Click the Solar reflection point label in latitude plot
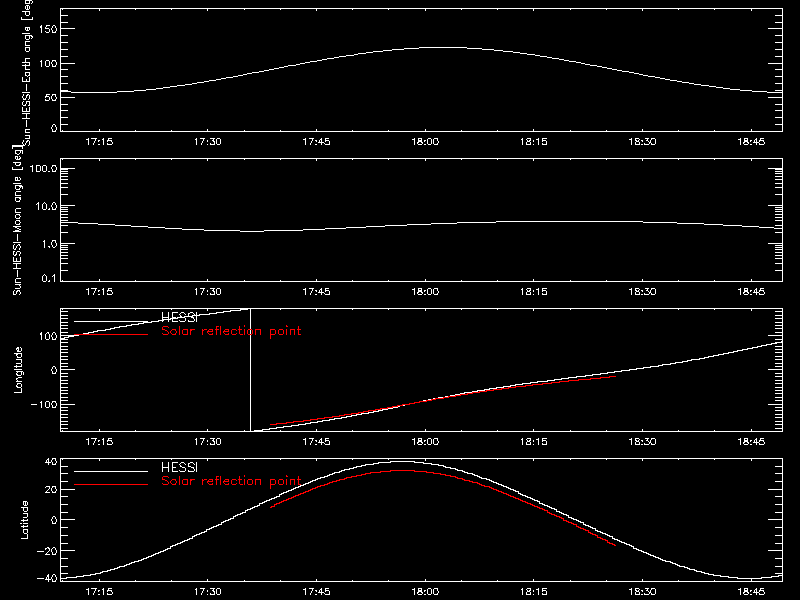Image resolution: width=800 pixels, height=600 pixels. point(231,481)
